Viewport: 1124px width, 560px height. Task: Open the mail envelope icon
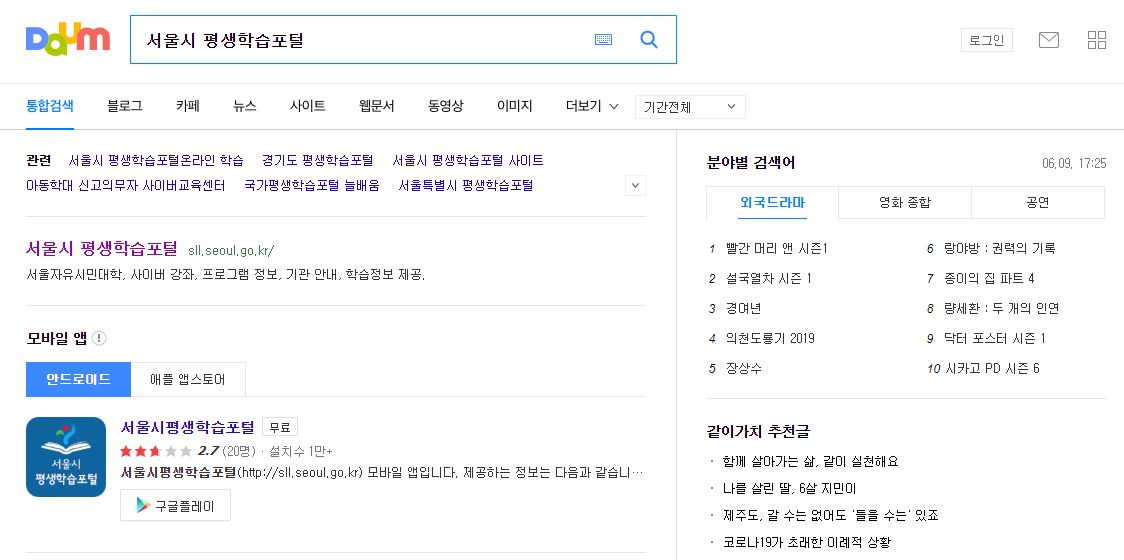tap(1049, 40)
